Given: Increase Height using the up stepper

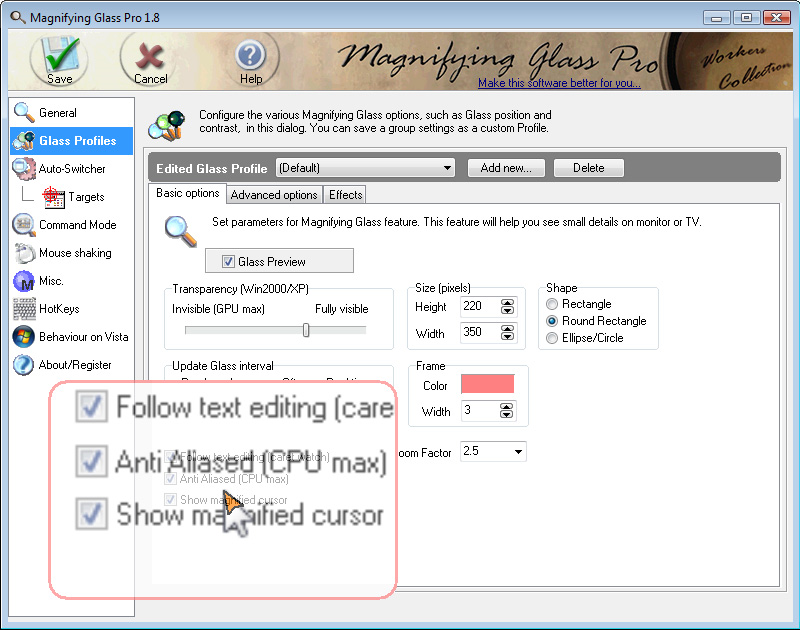Looking at the screenshot, I should 506,303.
